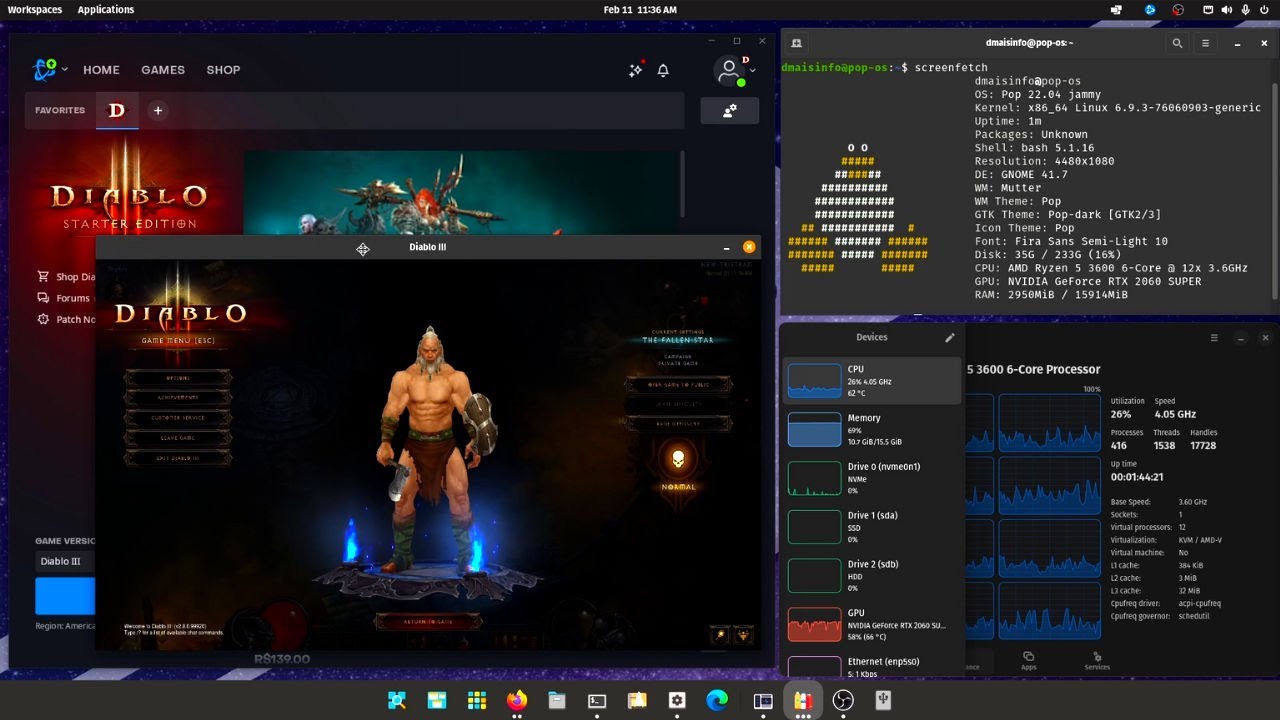Open Settings gear from dock
1280x720 pixels.
pyautogui.click(x=677, y=700)
